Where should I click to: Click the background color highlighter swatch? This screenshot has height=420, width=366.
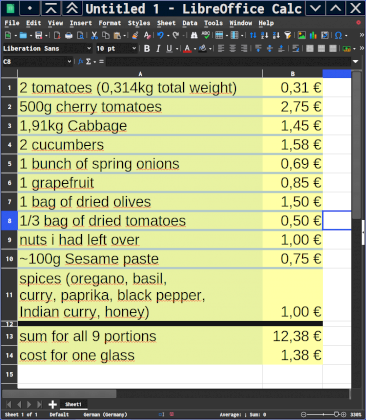203,49
